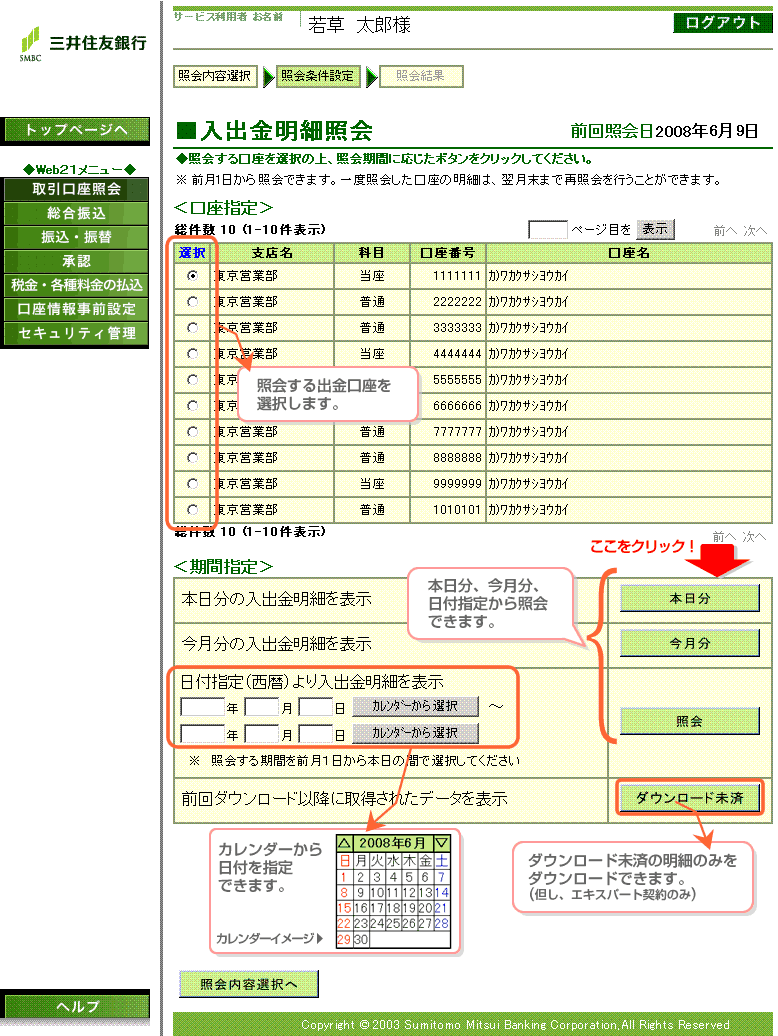The image size is (778, 1036).
Task: Open the ヘルプ button
Action: pos(75,1006)
